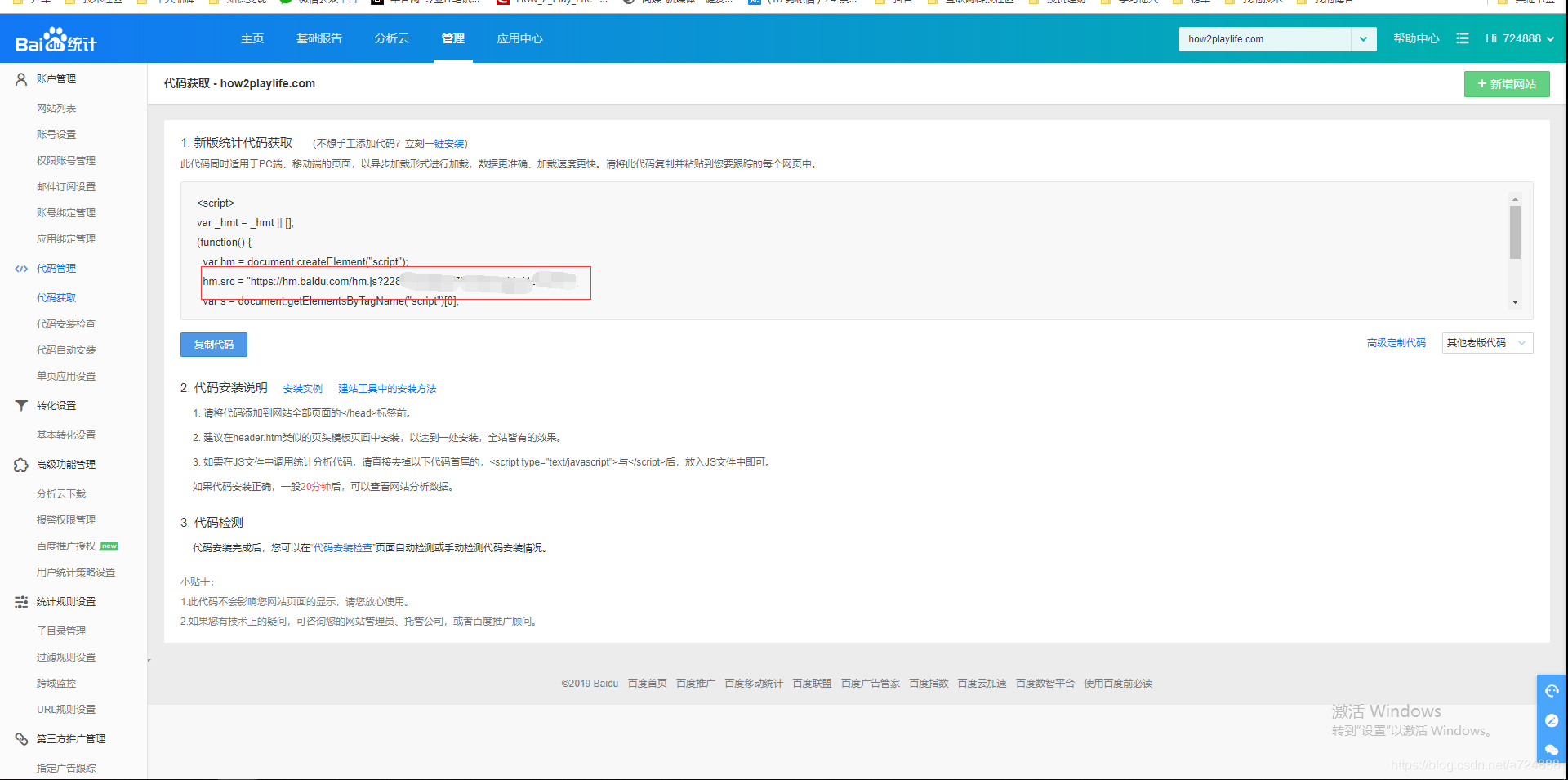The image size is (1568, 780).
Task: Open the 使用百度前必读 footer link
Action: pyautogui.click(x=1118, y=684)
